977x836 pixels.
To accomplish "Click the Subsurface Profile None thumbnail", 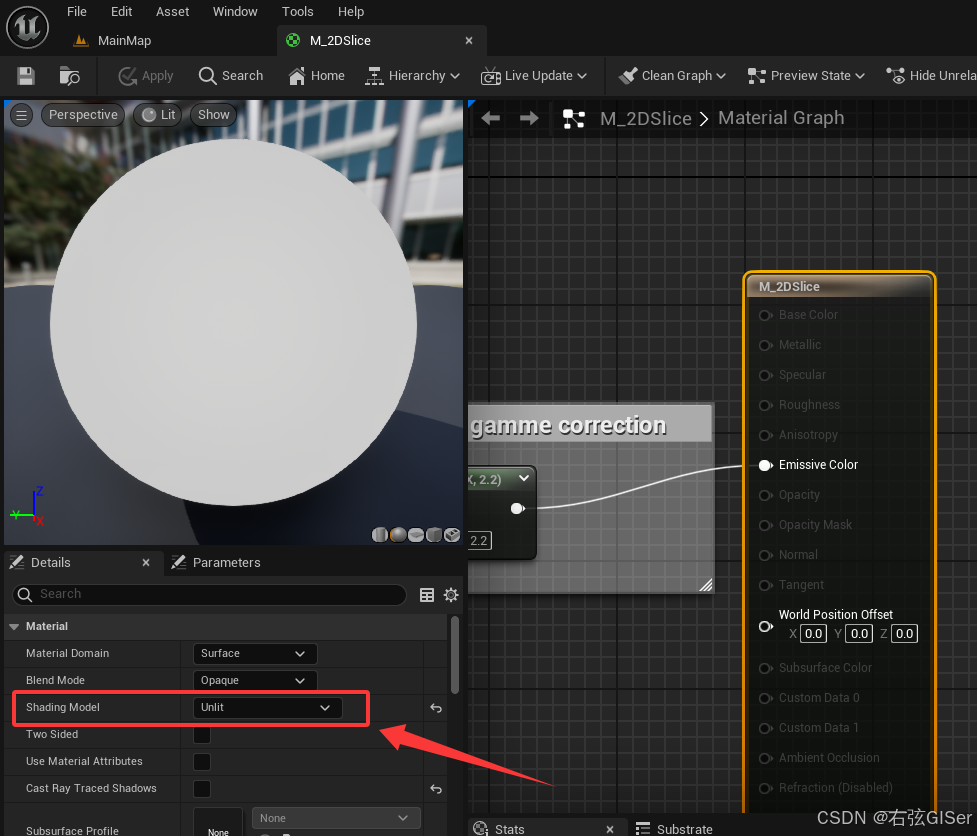I will coord(218,822).
